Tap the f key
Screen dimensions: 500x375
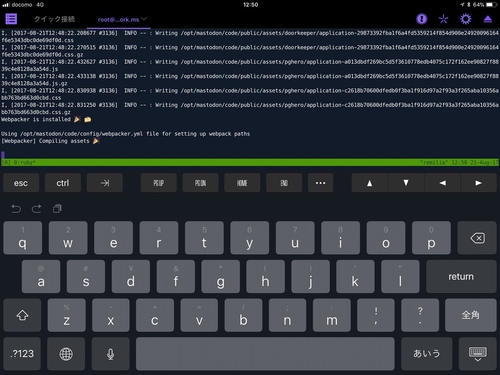pyautogui.click(x=176, y=277)
